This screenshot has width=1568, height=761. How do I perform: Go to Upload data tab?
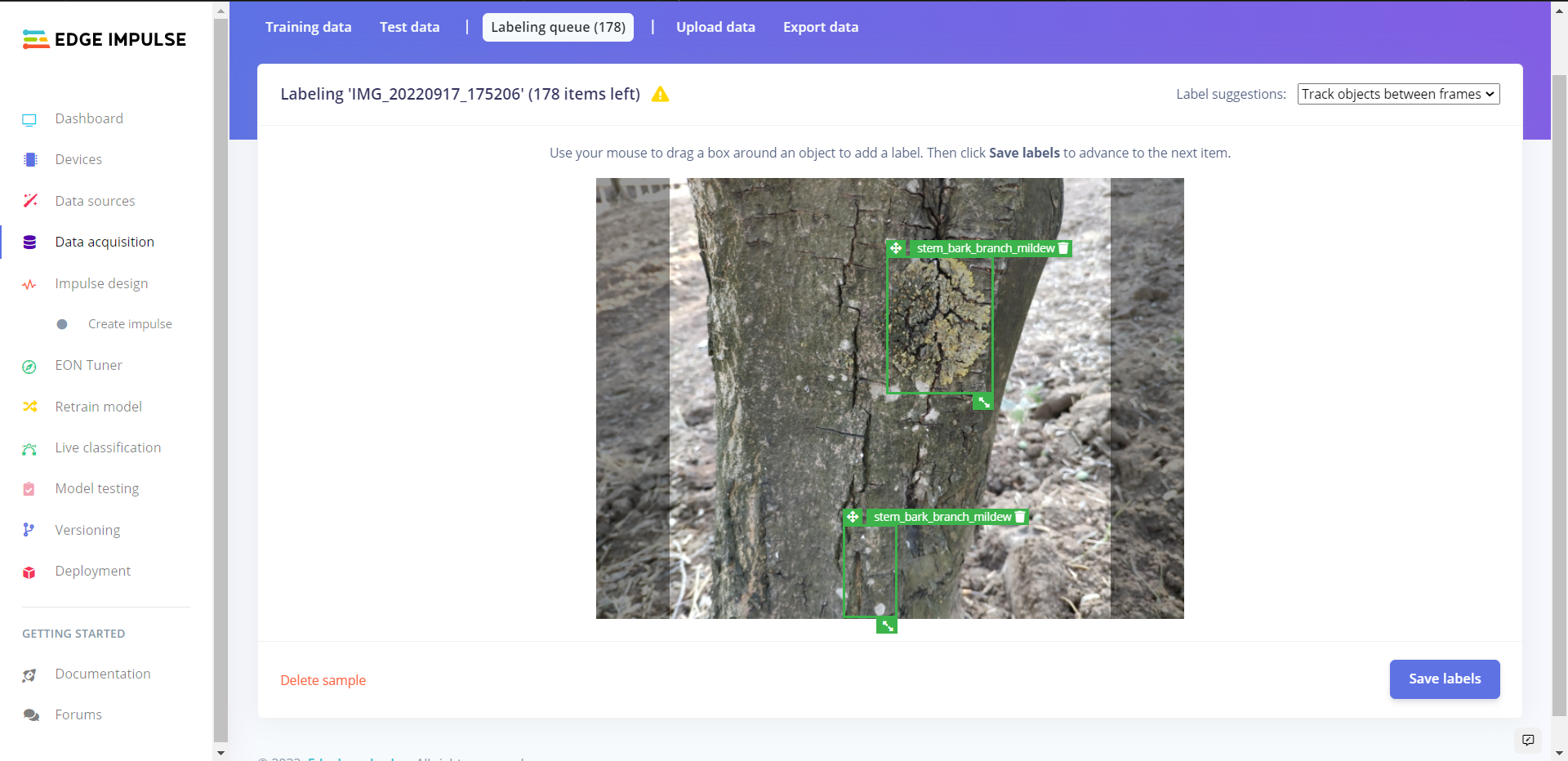(715, 27)
